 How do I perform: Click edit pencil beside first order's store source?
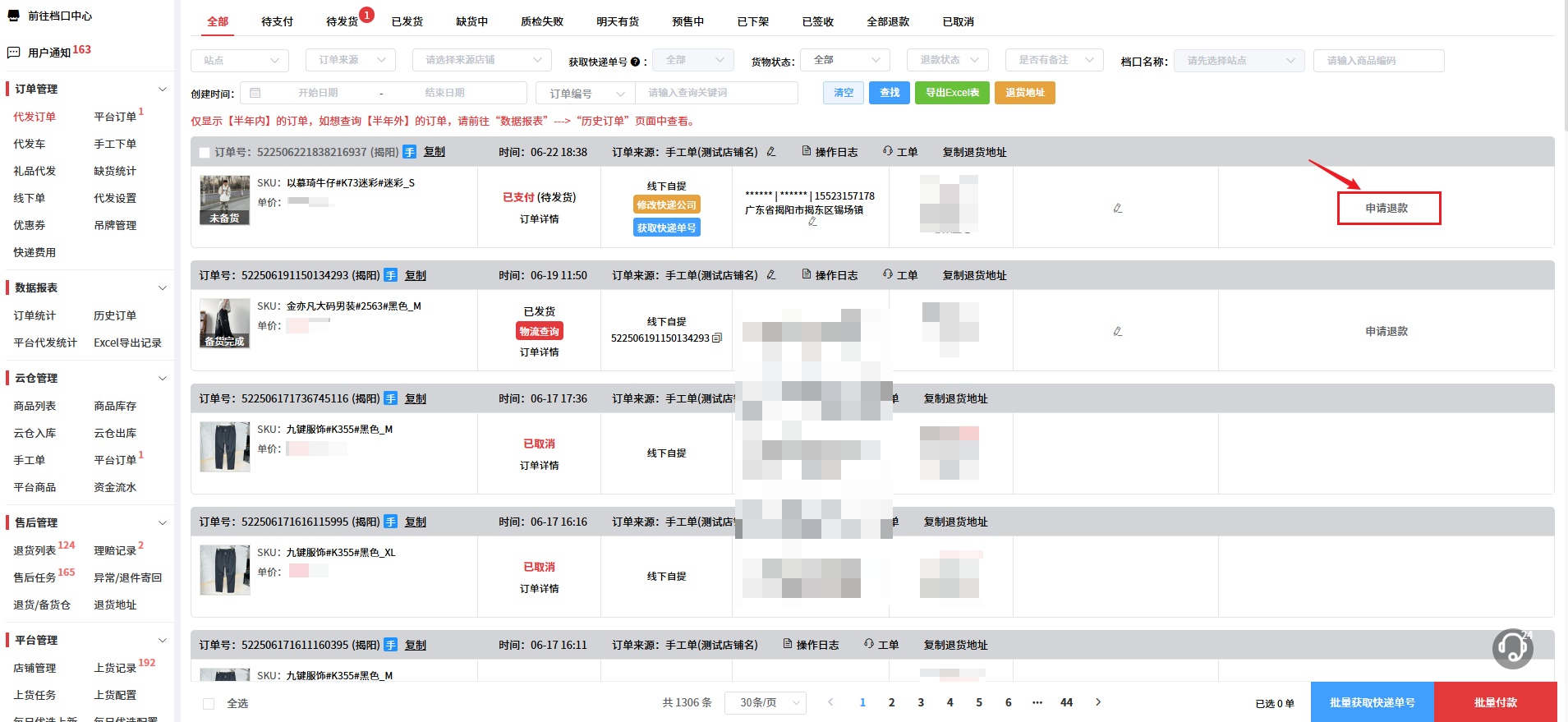coord(771,151)
